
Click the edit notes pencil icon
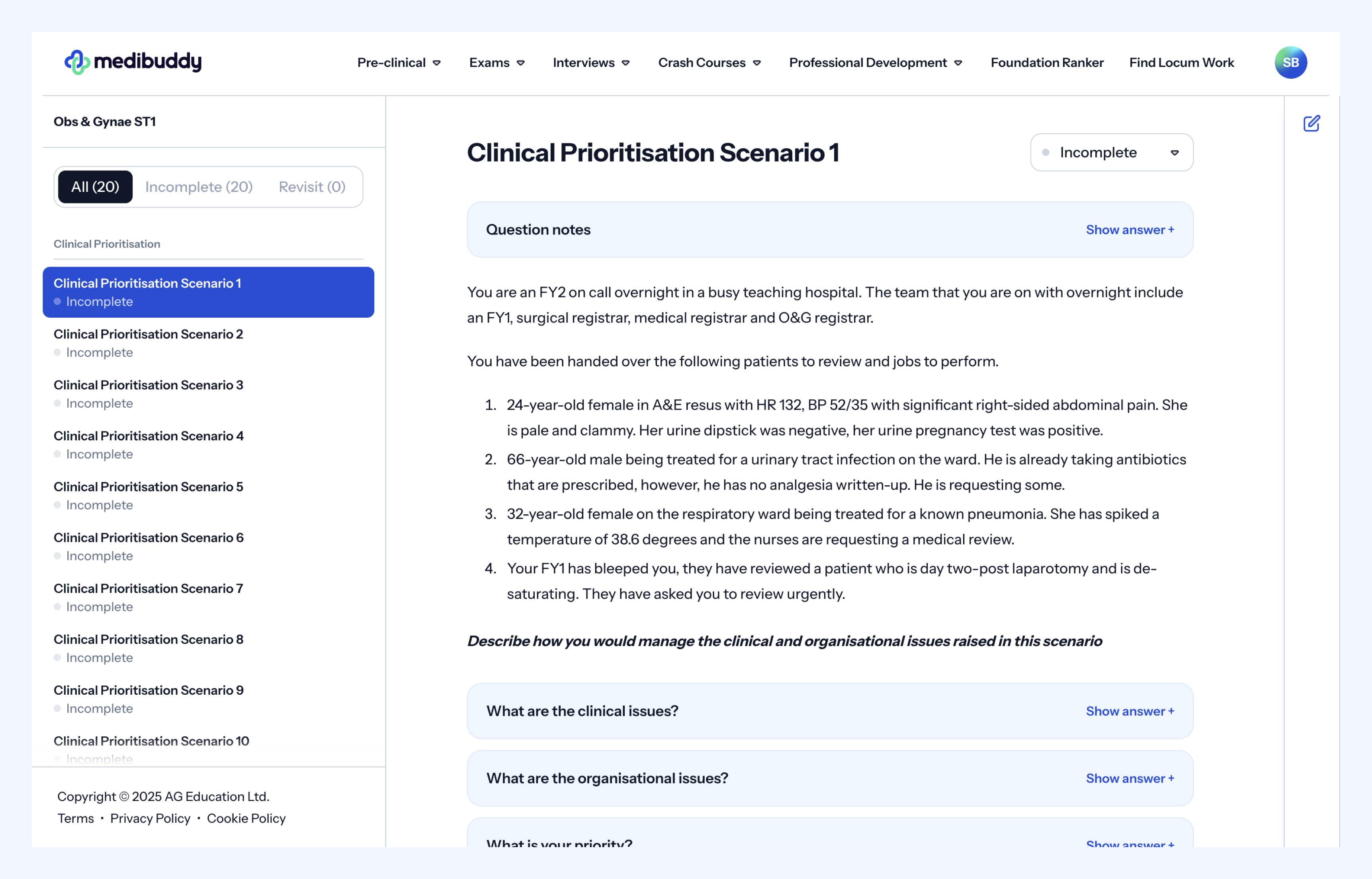pos(1311,123)
